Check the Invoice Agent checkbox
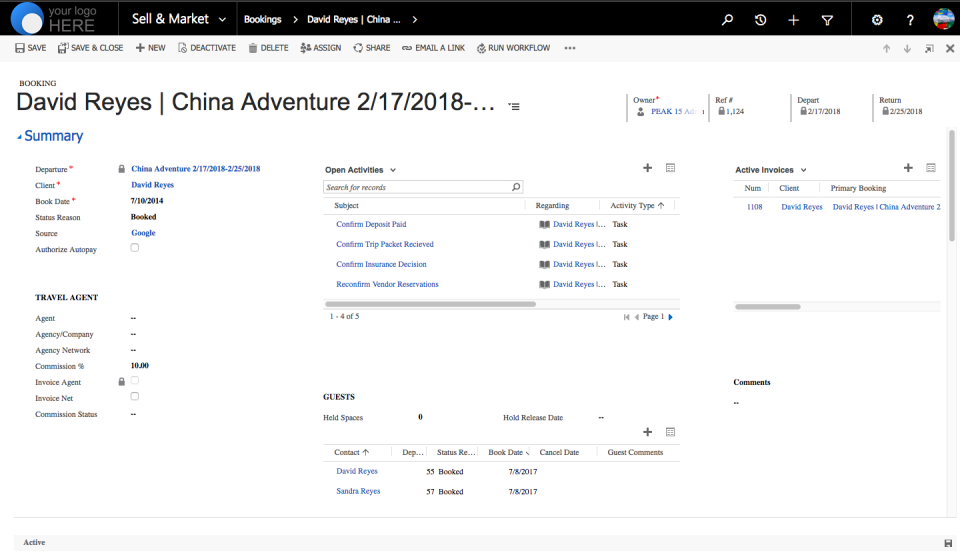The width and height of the screenshot is (960, 553). 135,381
